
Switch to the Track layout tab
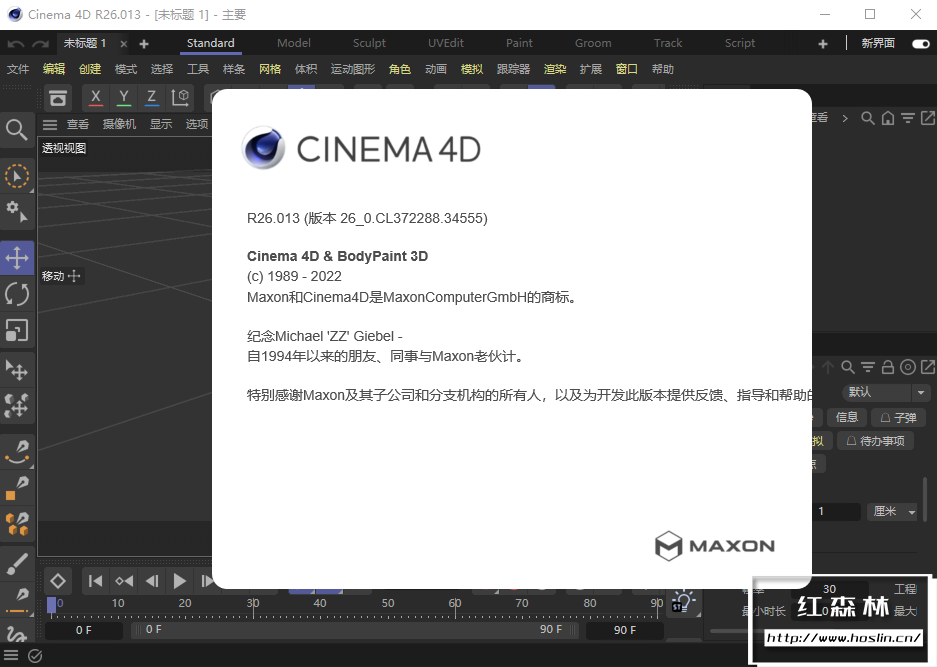(x=667, y=43)
